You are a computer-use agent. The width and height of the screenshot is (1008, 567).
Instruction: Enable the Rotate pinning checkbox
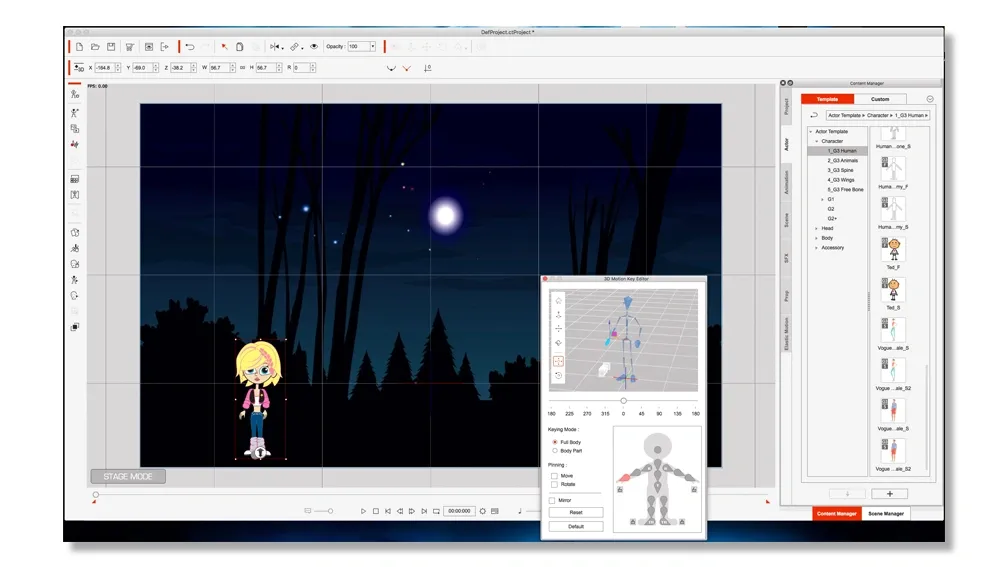554,484
